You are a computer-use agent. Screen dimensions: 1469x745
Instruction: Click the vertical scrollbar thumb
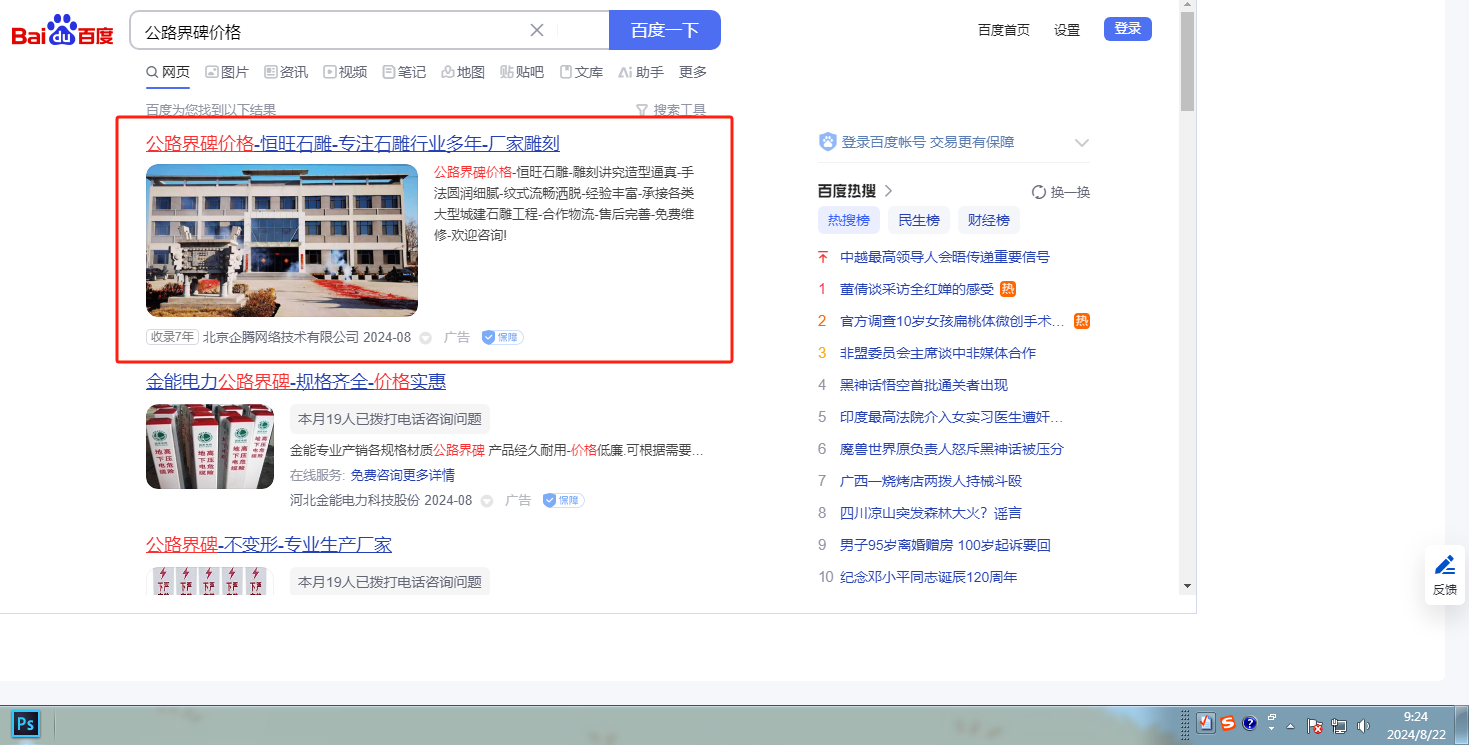click(1187, 62)
